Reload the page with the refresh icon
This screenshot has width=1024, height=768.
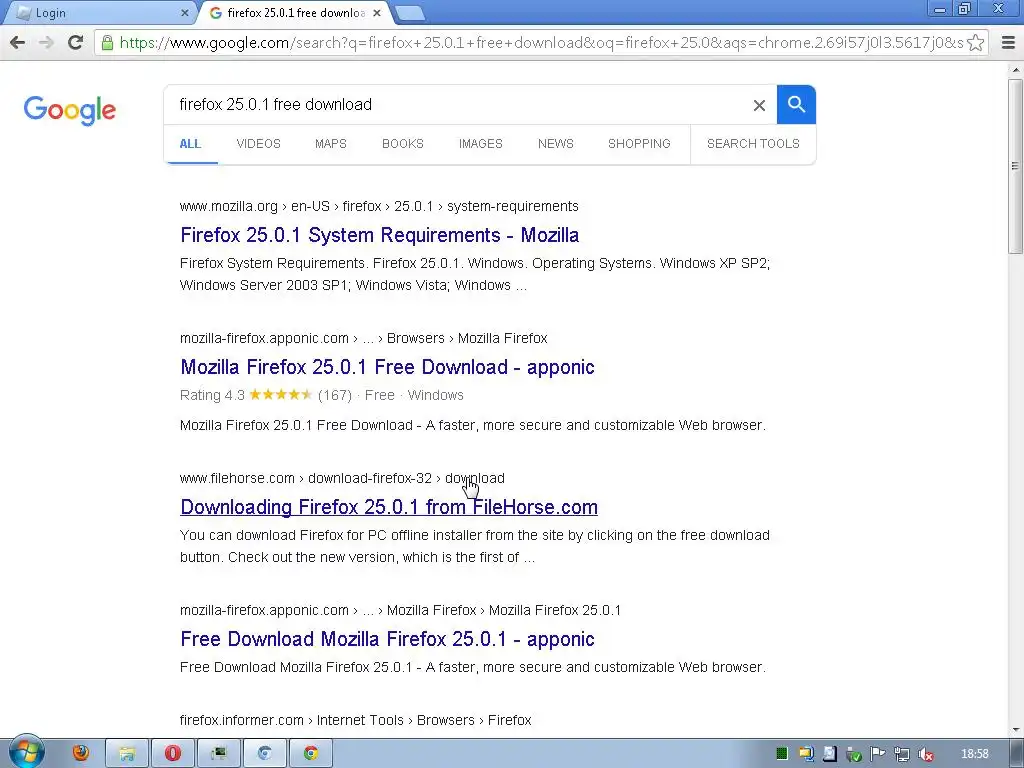click(76, 43)
